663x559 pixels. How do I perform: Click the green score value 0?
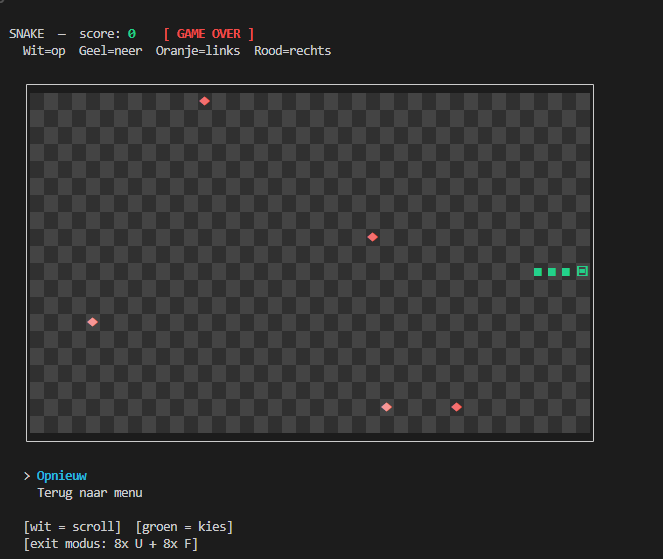[x=132, y=34]
